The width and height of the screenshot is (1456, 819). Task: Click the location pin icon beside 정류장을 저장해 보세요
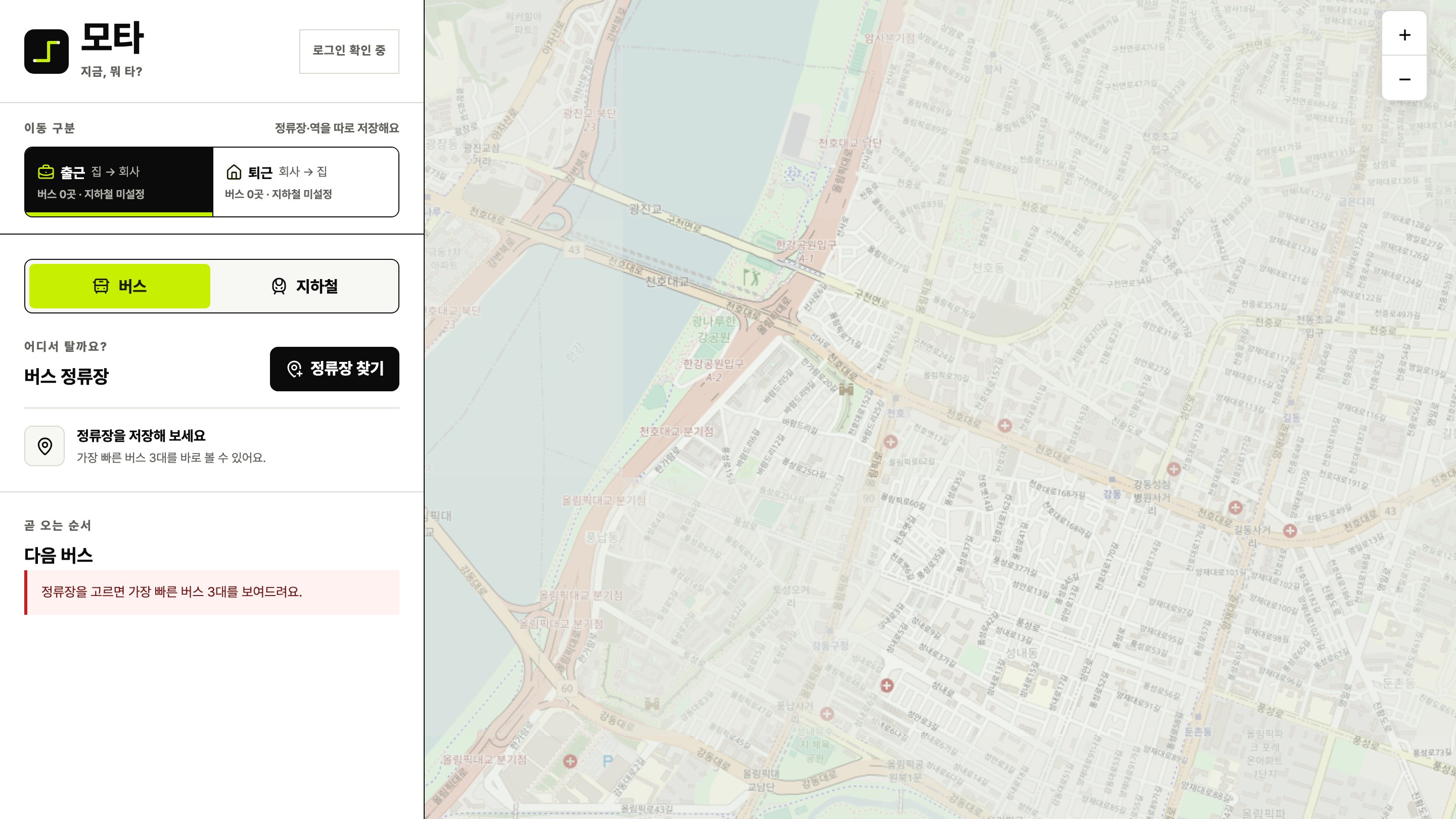pyautogui.click(x=44, y=446)
